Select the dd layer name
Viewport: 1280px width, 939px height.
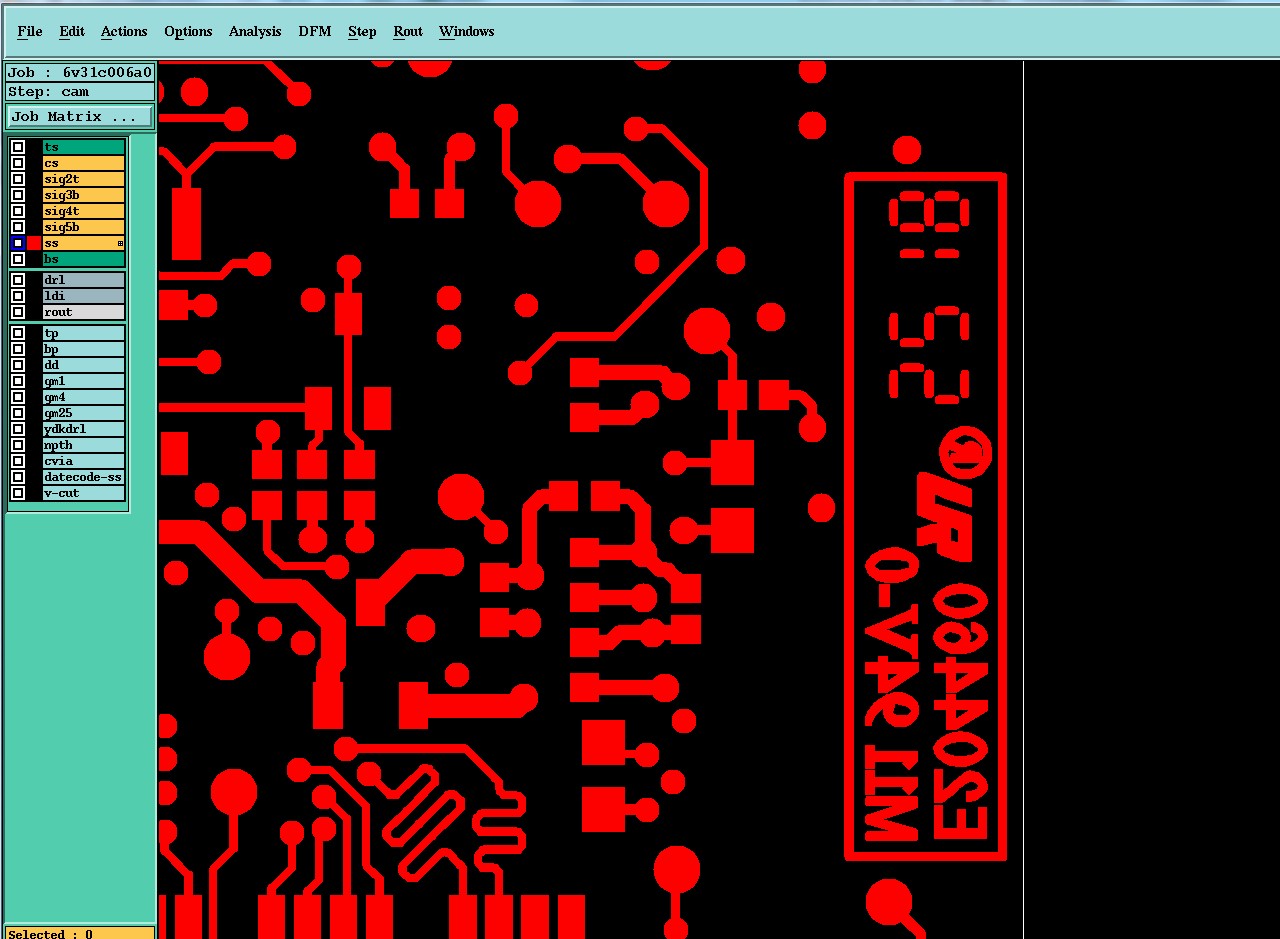(84, 365)
